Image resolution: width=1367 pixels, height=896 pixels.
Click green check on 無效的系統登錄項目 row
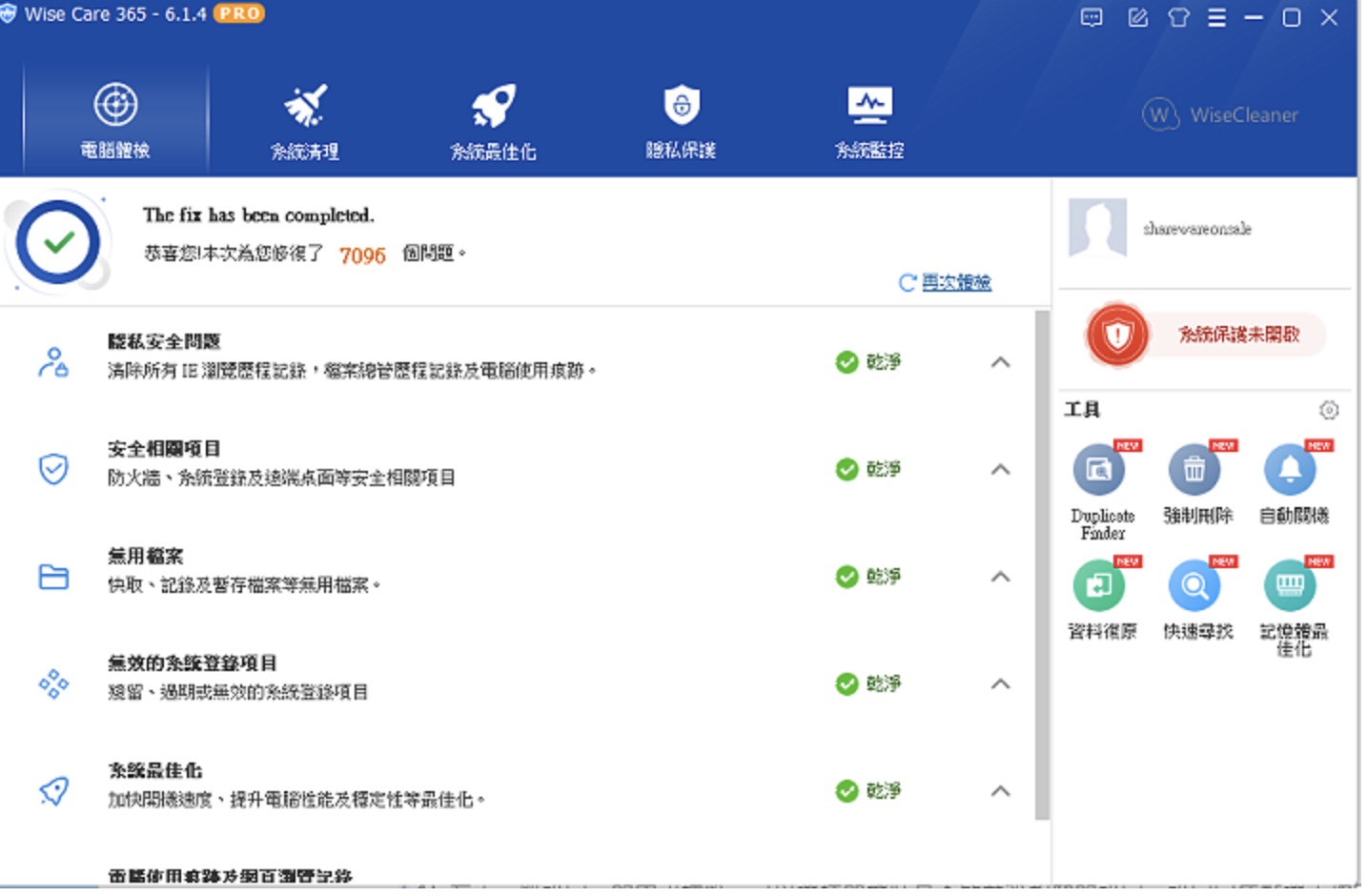point(847,683)
